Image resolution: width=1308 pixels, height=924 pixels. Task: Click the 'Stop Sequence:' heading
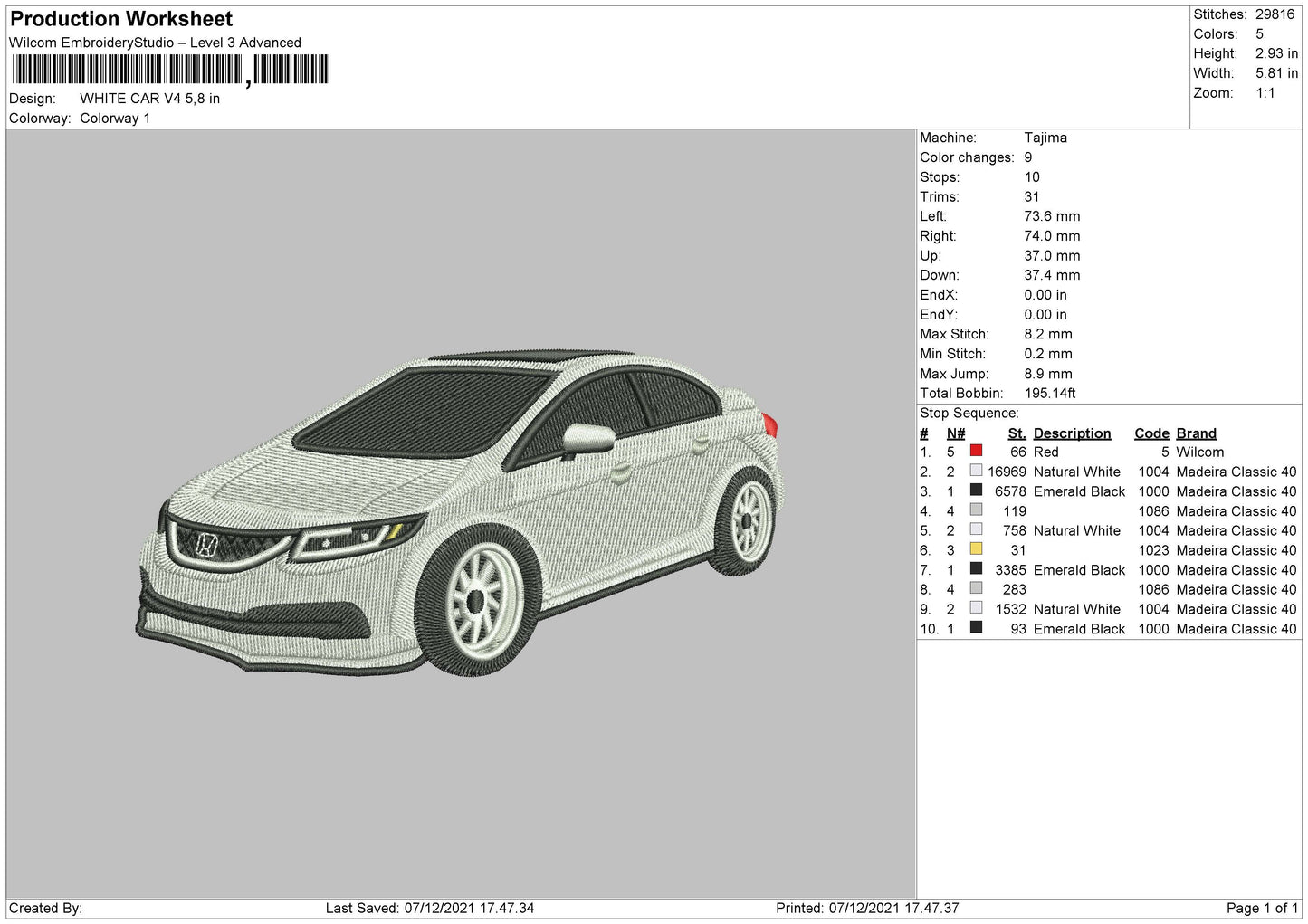click(969, 414)
